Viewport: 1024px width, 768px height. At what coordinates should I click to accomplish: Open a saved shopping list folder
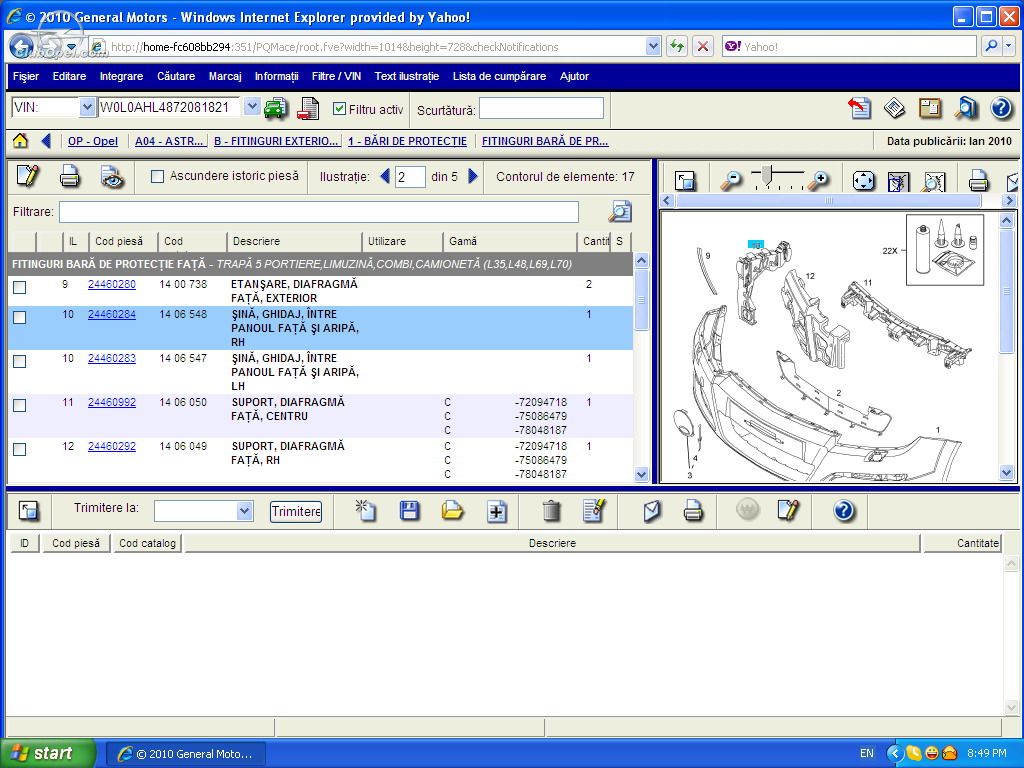coord(452,511)
